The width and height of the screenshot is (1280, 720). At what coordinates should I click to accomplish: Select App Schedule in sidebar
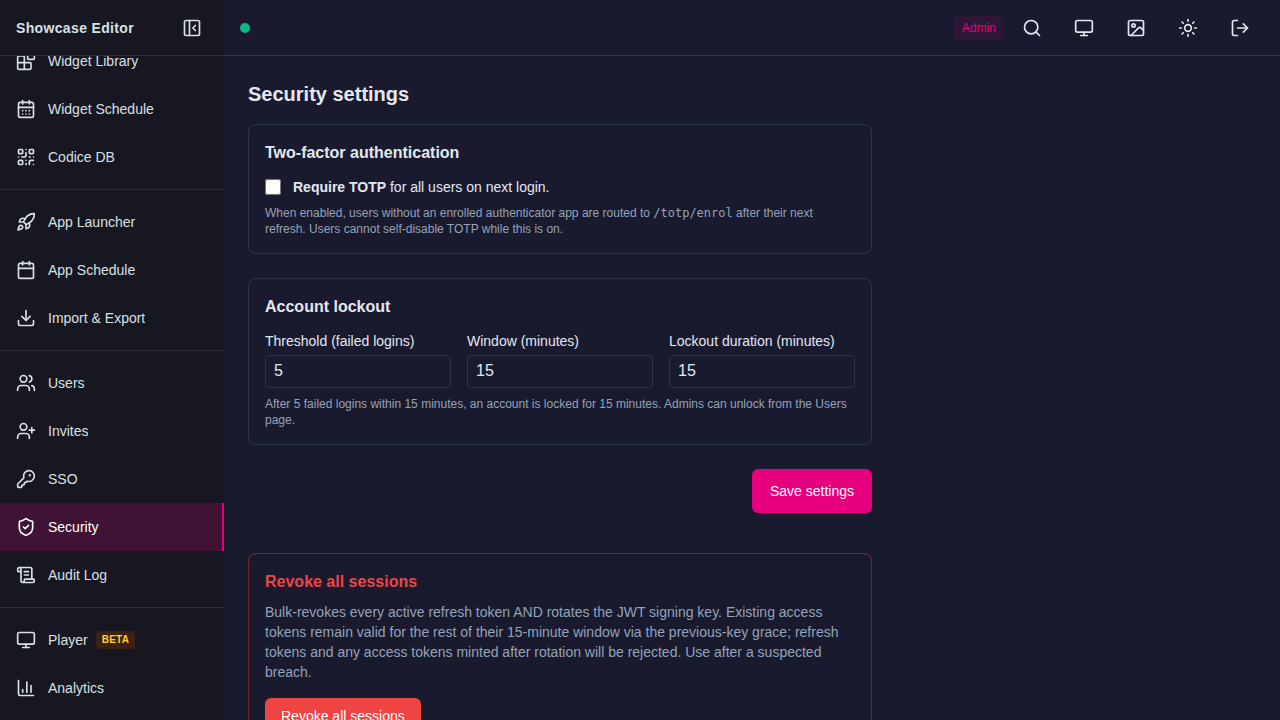tap(112, 270)
